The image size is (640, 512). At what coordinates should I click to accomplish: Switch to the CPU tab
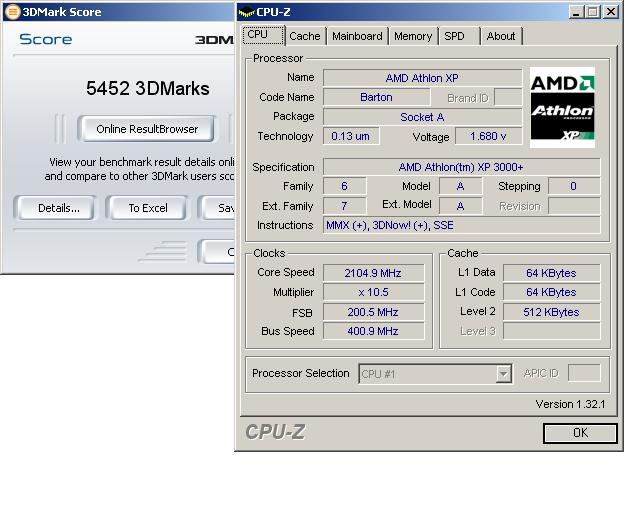tap(263, 35)
